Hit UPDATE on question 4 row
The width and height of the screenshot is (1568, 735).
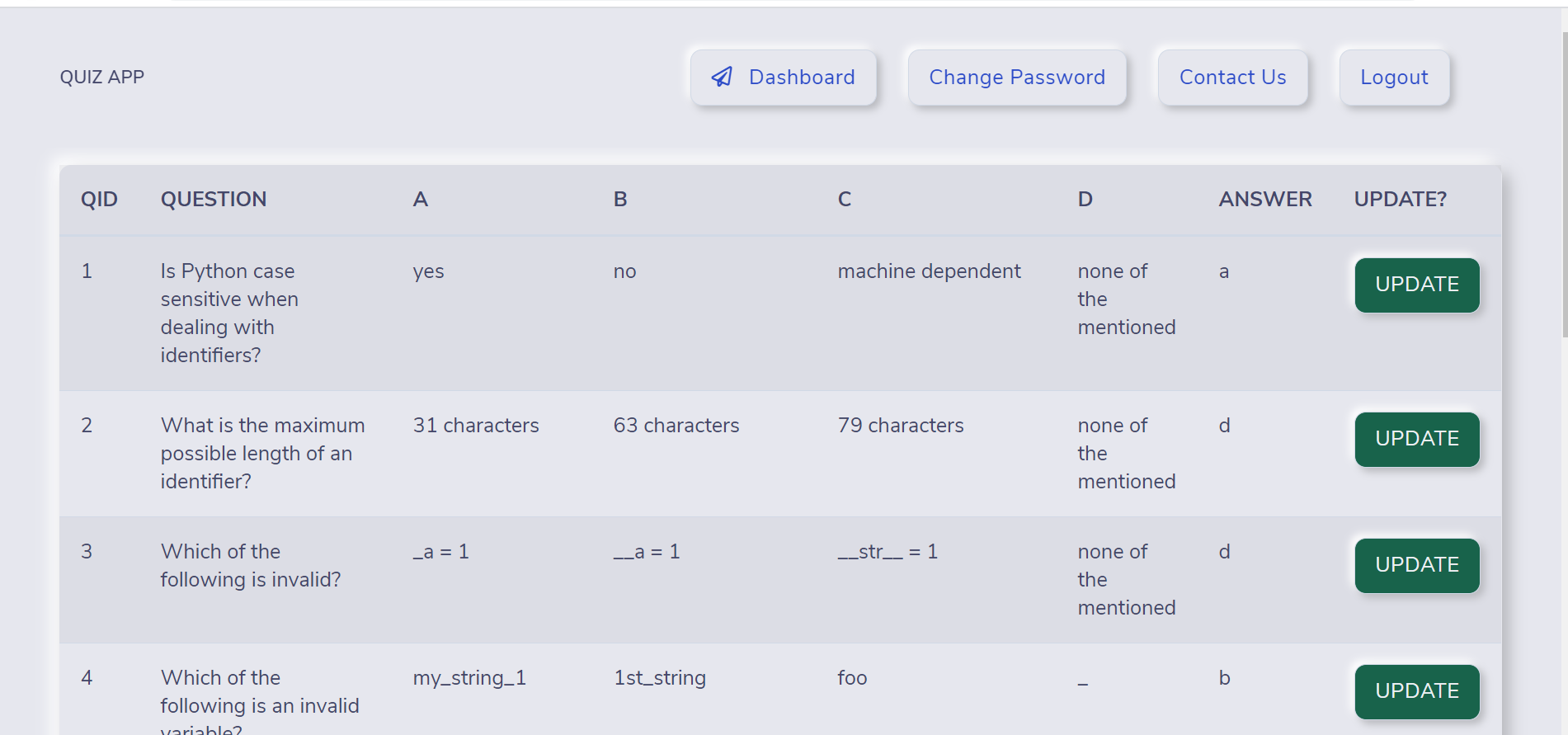pos(1416,691)
